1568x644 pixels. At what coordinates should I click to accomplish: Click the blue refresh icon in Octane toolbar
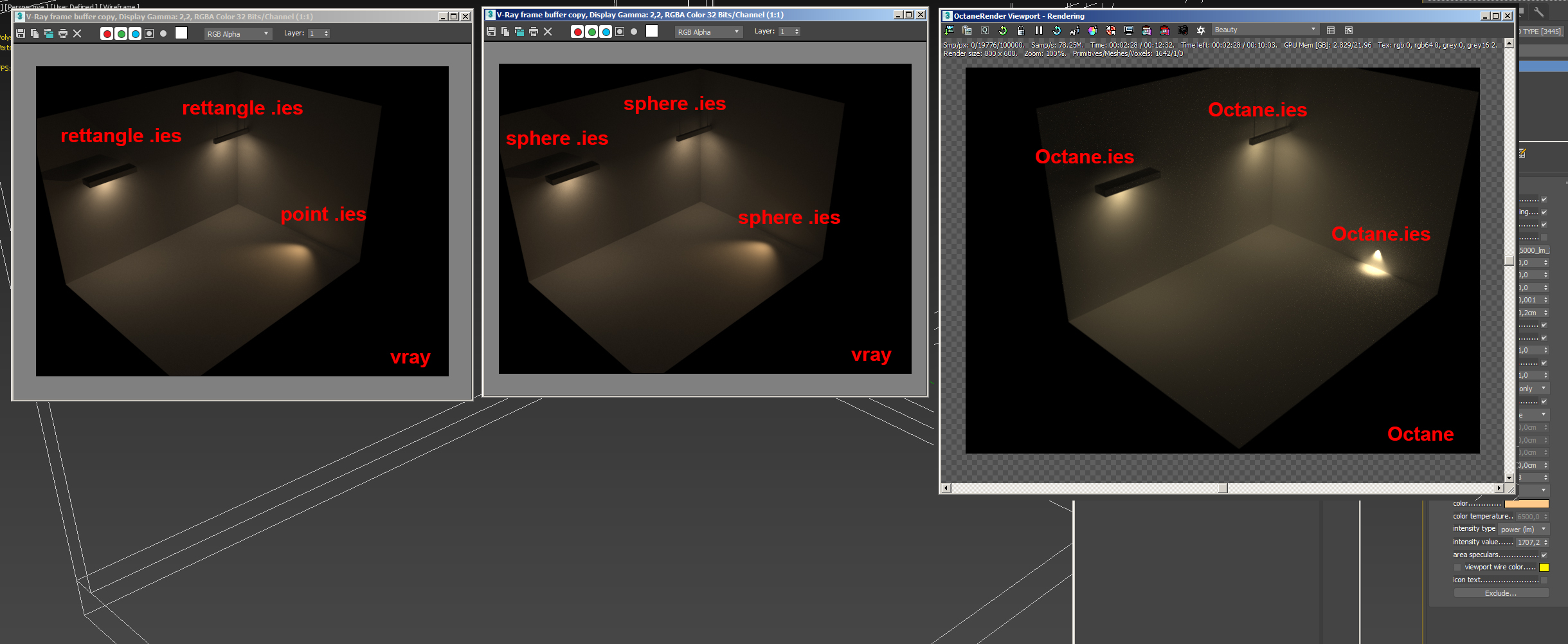(1057, 30)
